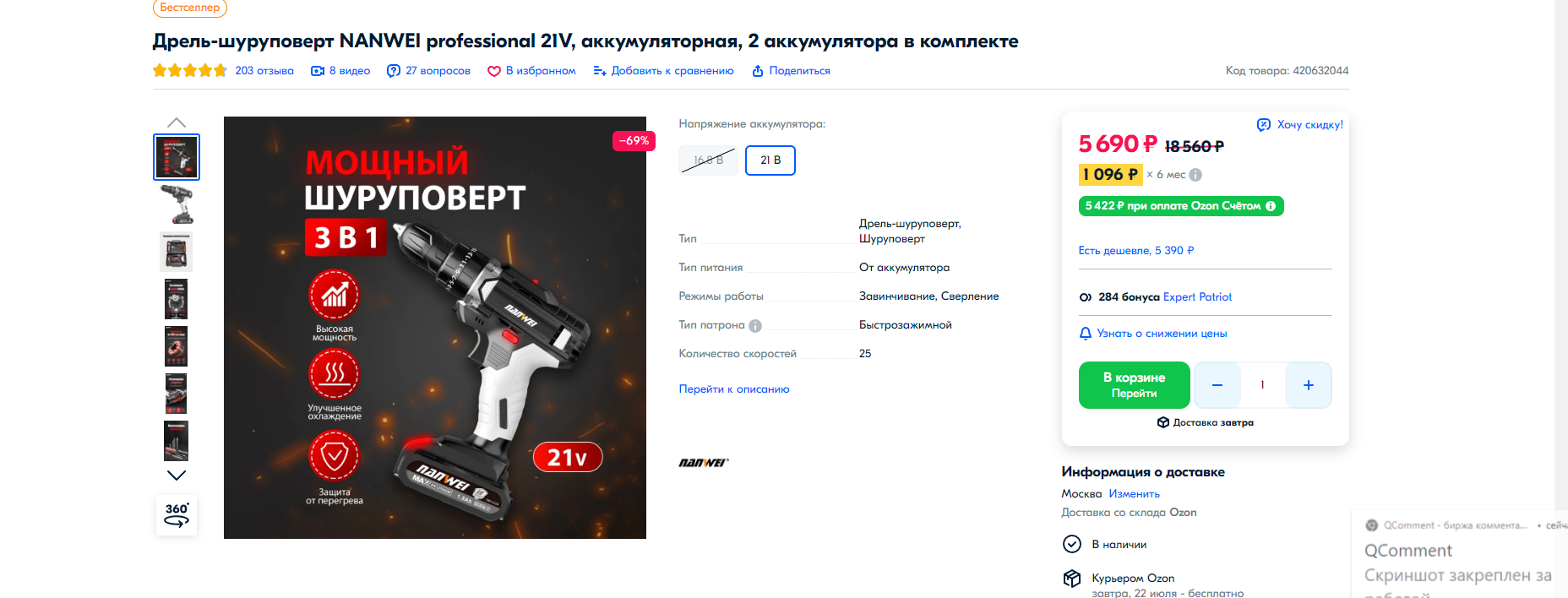Image resolution: width=1568 pixels, height=598 pixels.
Task: Select the 21 В voltage option
Action: pos(770,160)
